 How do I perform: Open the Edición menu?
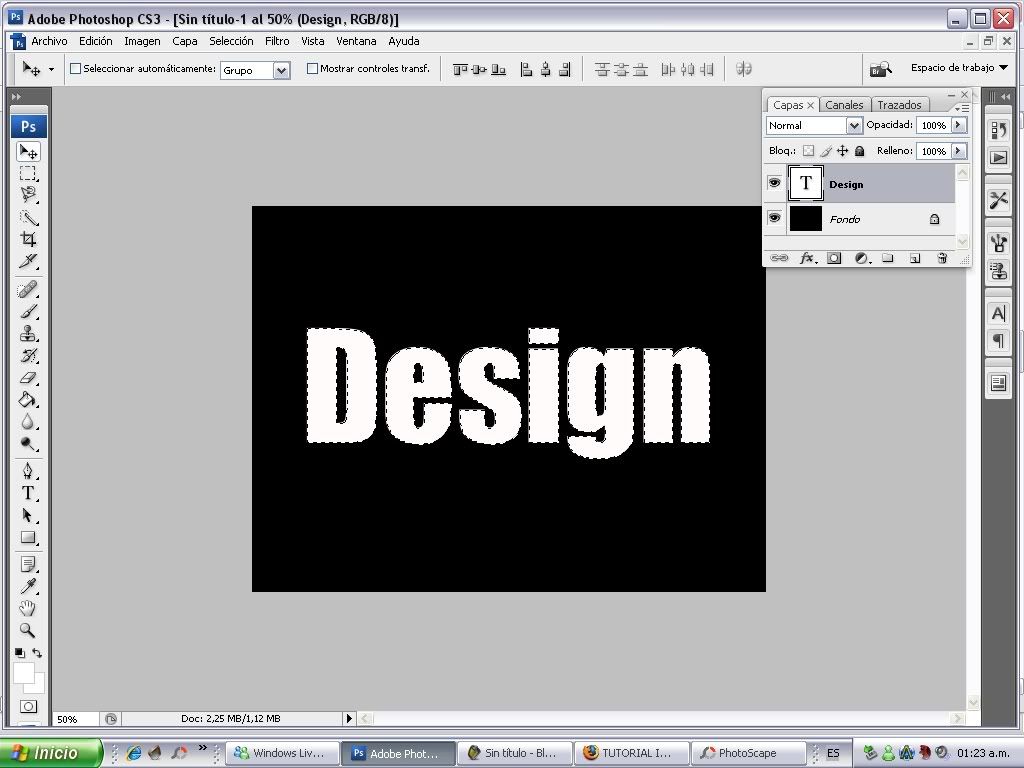(95, 40)
